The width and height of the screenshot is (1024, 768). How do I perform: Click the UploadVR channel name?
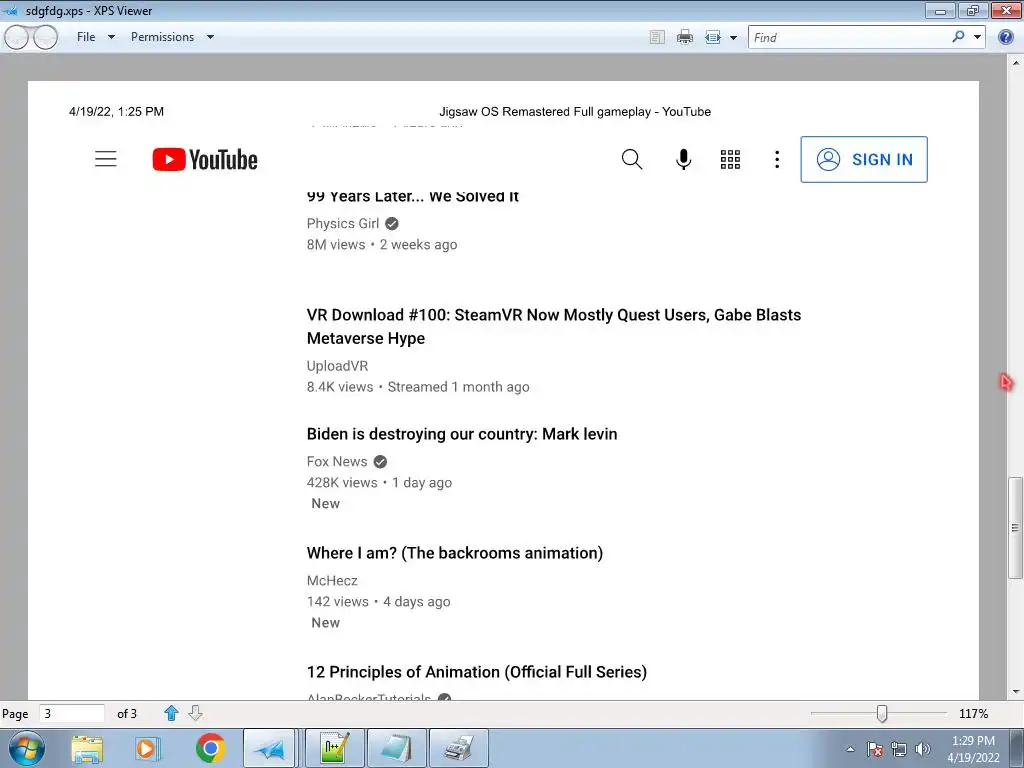pos(338,366)
